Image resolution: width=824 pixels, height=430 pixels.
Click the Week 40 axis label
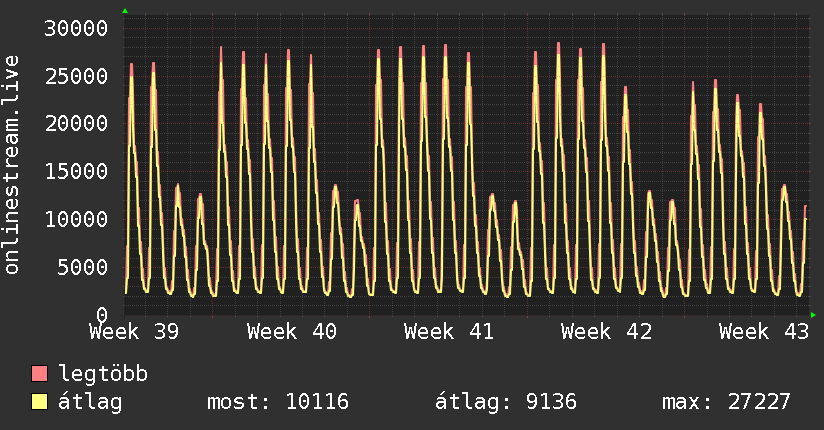tap(292, 332)
